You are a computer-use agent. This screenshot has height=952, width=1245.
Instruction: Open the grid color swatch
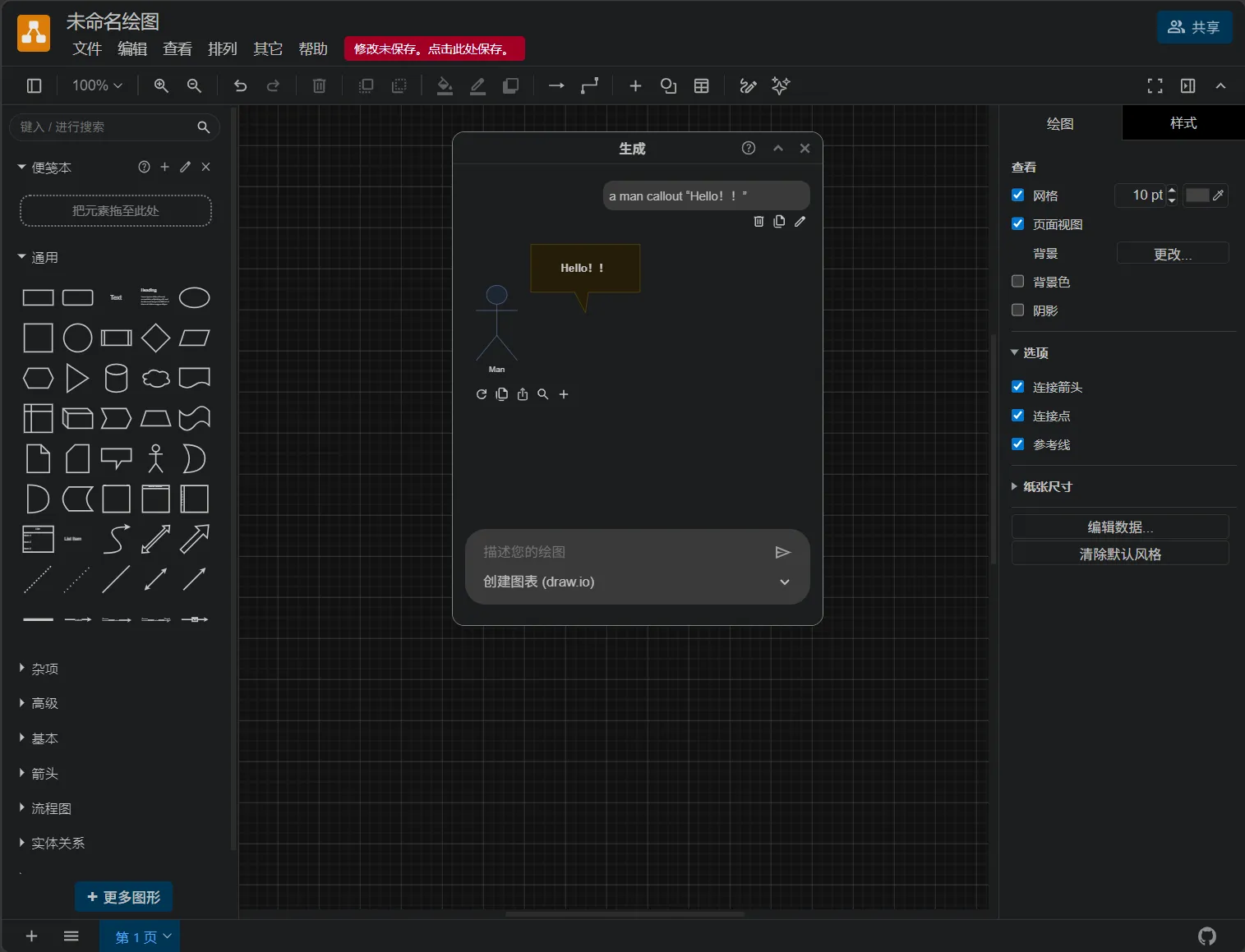point(1206,195)
